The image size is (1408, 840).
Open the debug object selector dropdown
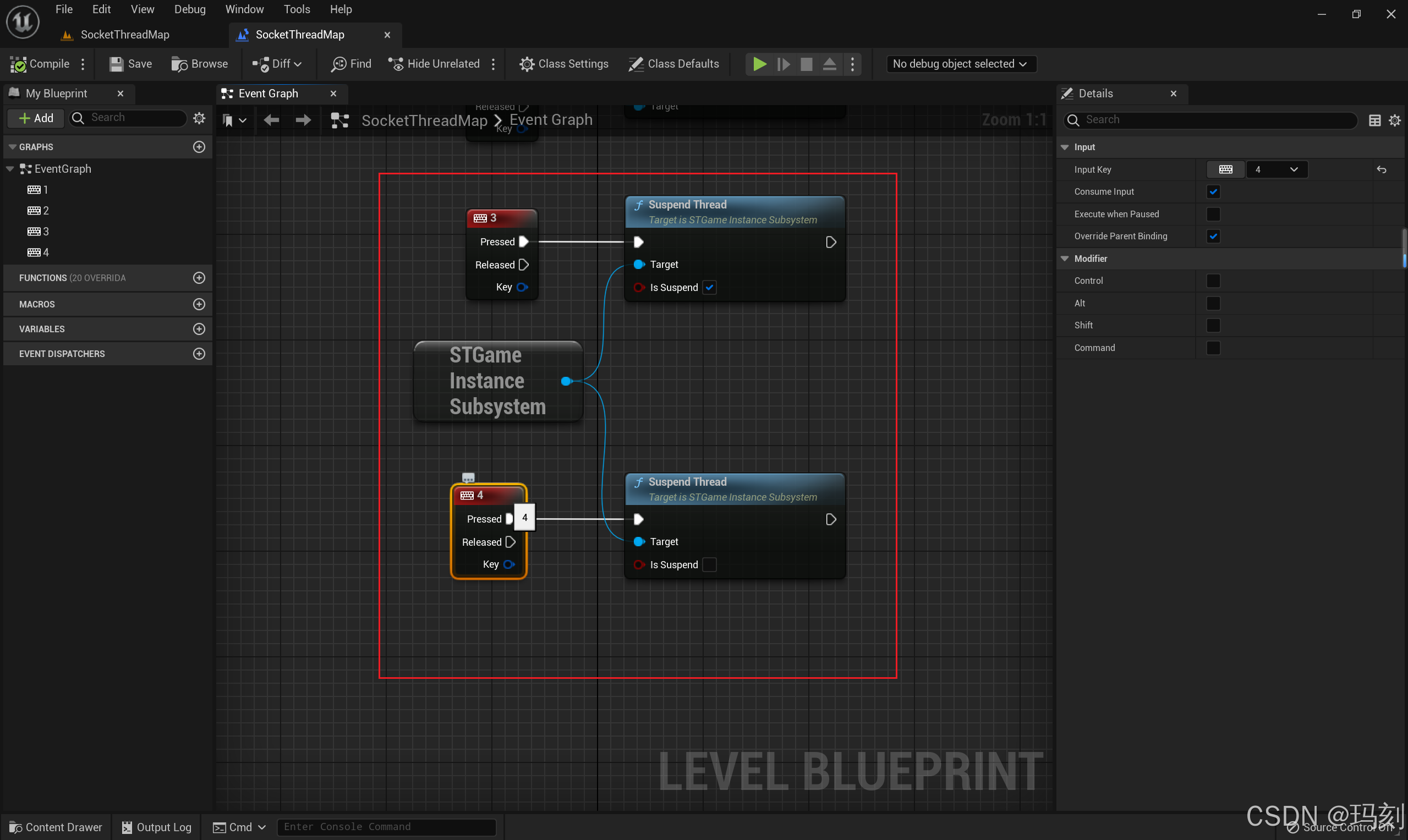tap(960, 64)
